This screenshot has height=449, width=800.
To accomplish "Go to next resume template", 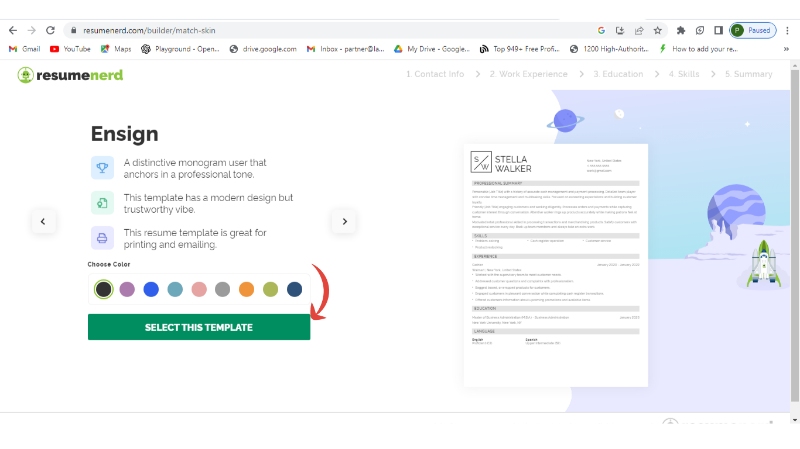I will [x=344, y=221].
